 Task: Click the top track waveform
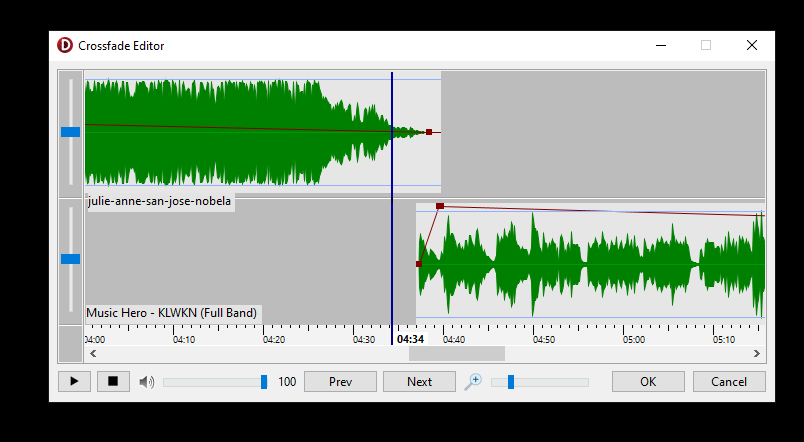[263, 132]
